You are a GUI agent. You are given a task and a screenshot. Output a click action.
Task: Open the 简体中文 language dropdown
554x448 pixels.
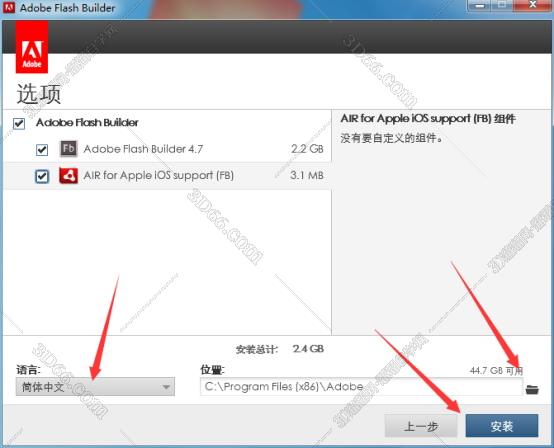95,387
